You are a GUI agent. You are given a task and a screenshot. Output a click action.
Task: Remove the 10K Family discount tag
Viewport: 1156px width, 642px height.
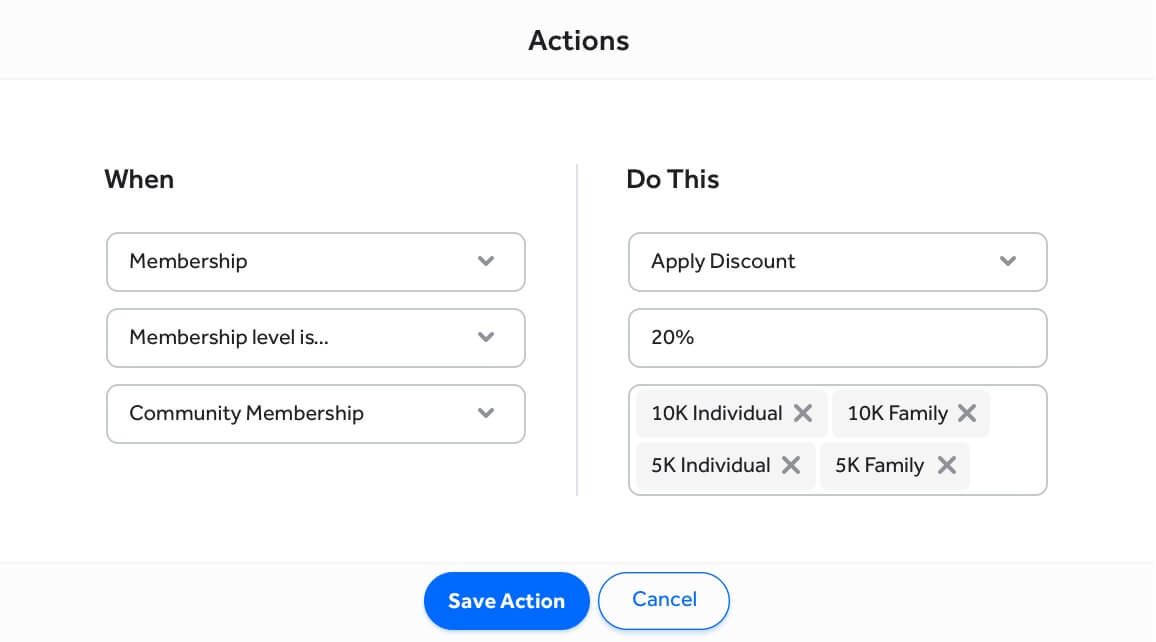(x=967, y=412)
